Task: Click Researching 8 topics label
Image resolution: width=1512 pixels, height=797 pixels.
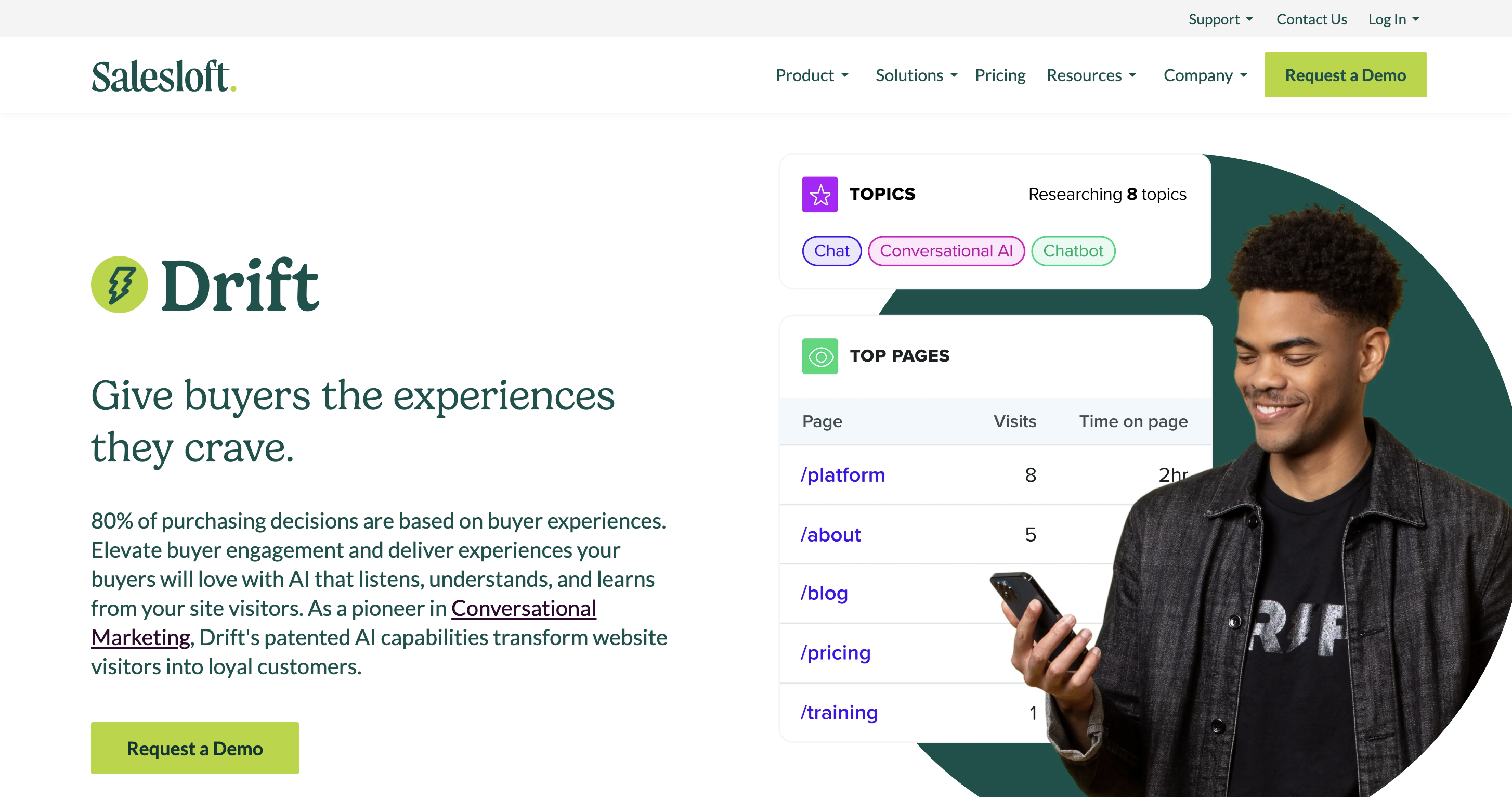Action: 1106,194
